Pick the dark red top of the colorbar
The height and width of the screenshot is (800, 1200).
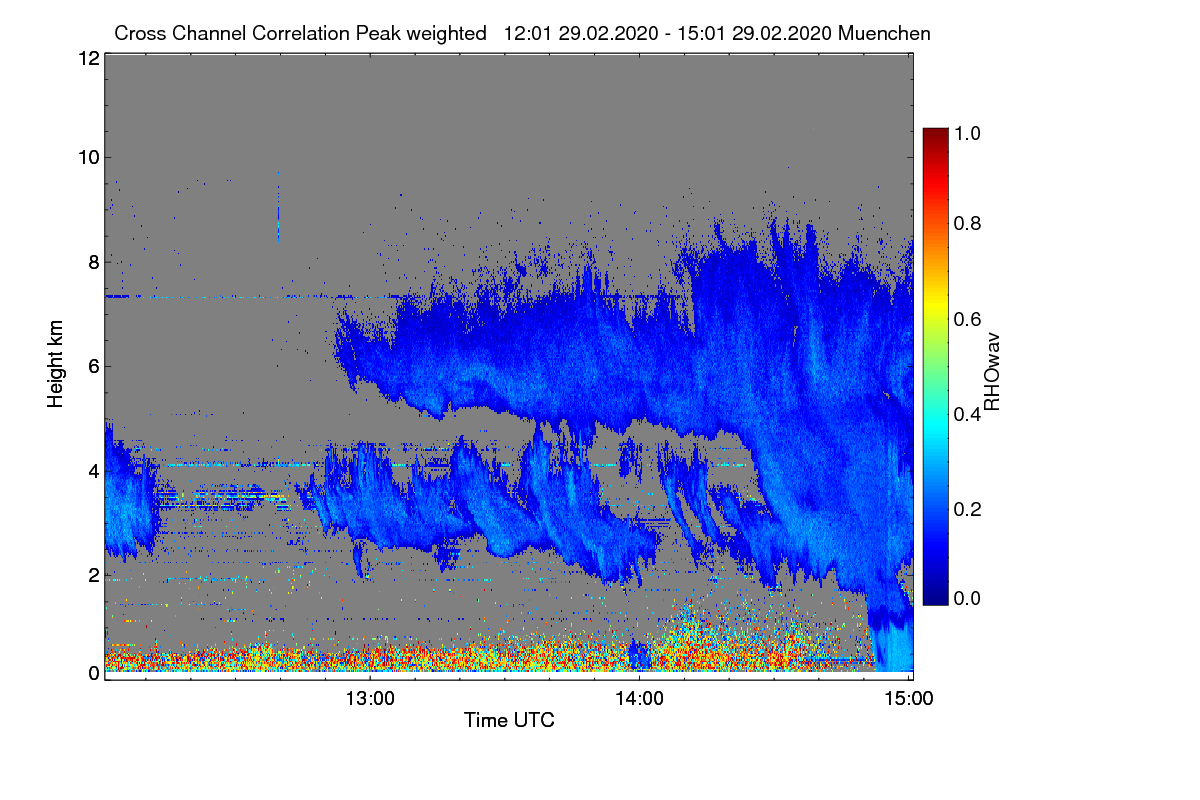935,133
